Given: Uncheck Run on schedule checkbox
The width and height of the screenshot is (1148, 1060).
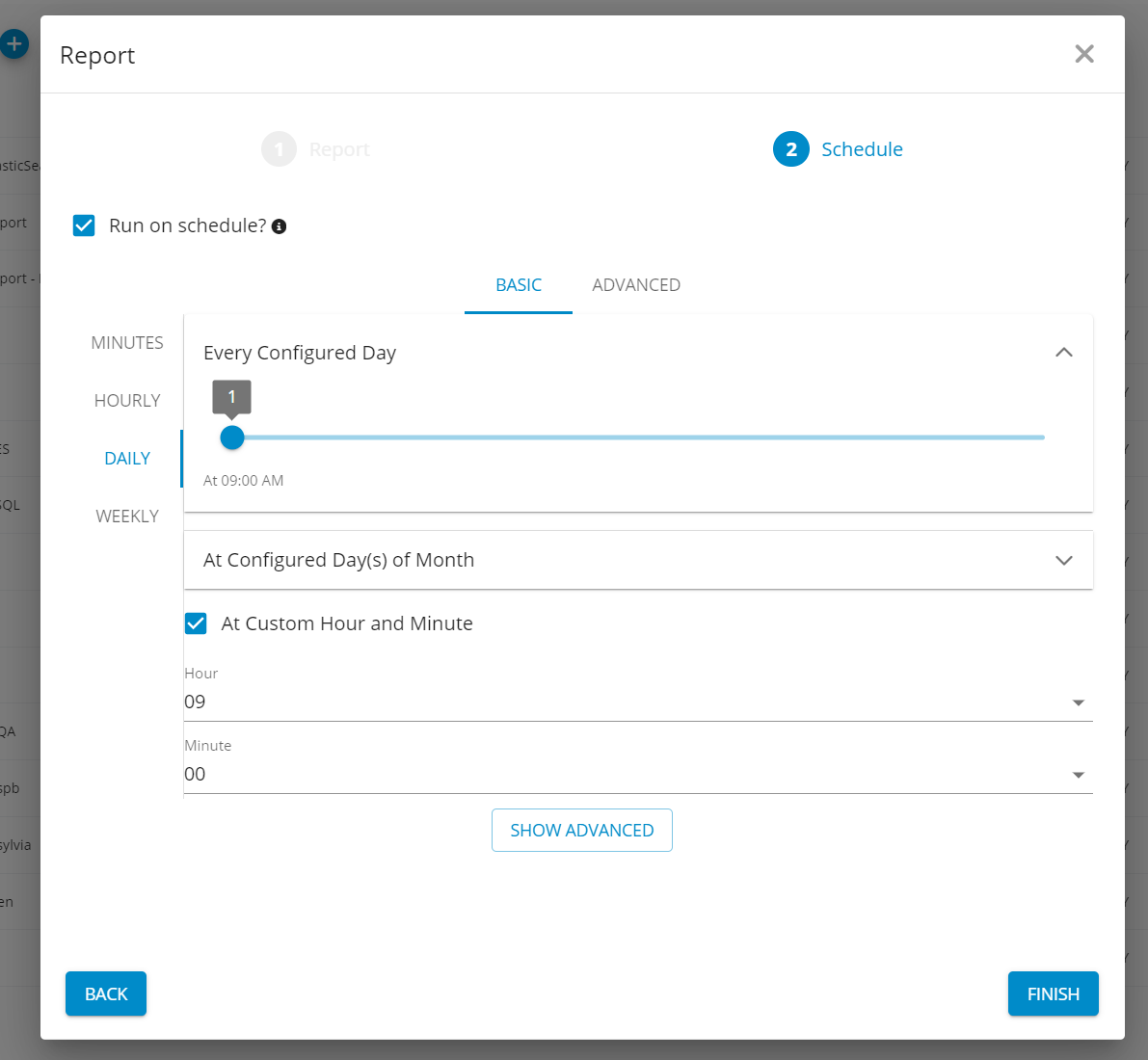Looking at the screenshot, I should [84, 225].
